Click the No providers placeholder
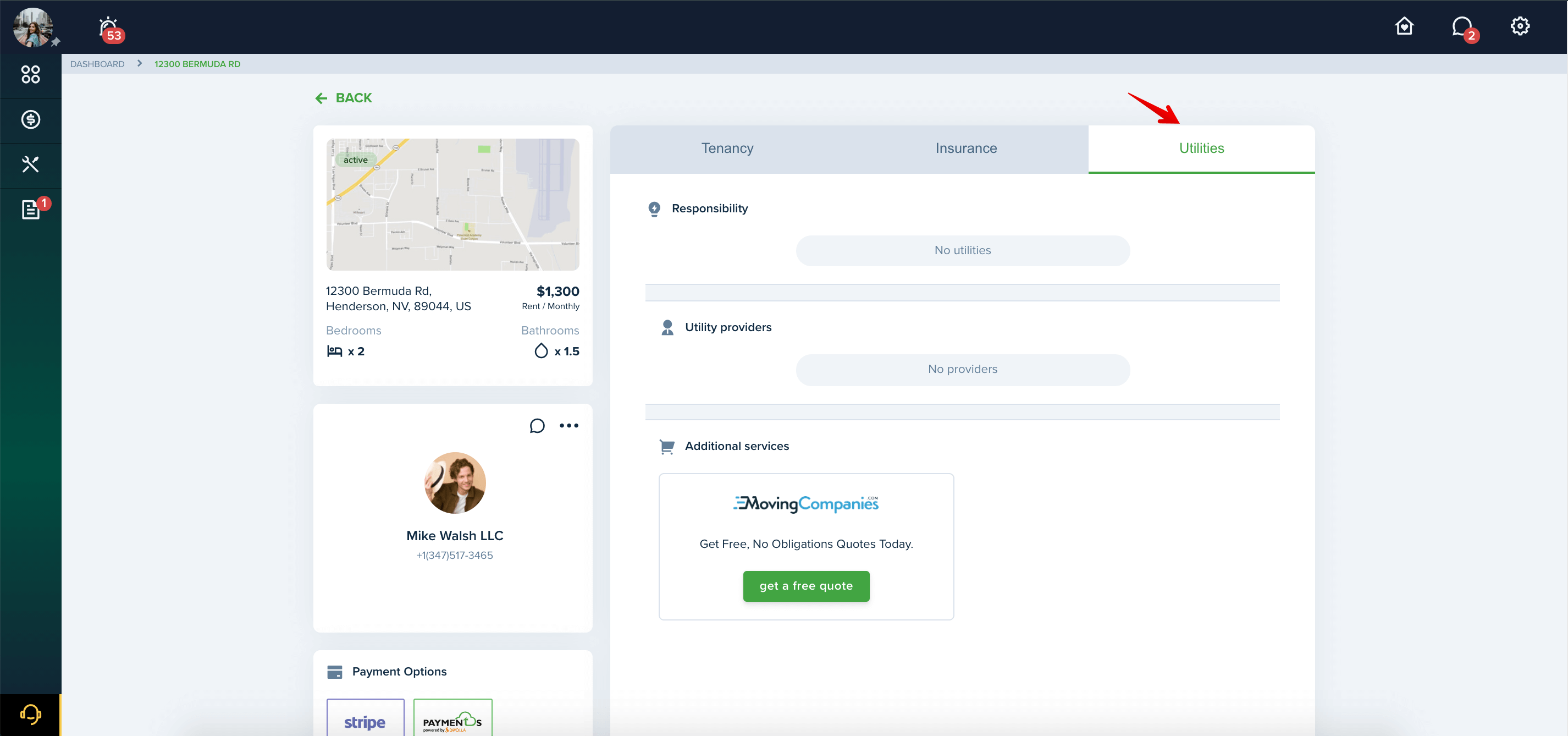 tap(962, 370)
